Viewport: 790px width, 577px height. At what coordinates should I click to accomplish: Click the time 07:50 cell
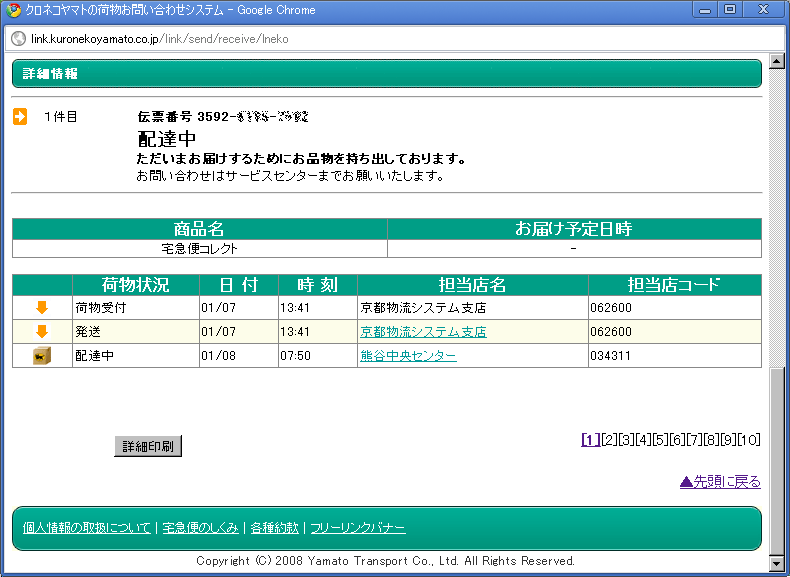tap(318, 356)
